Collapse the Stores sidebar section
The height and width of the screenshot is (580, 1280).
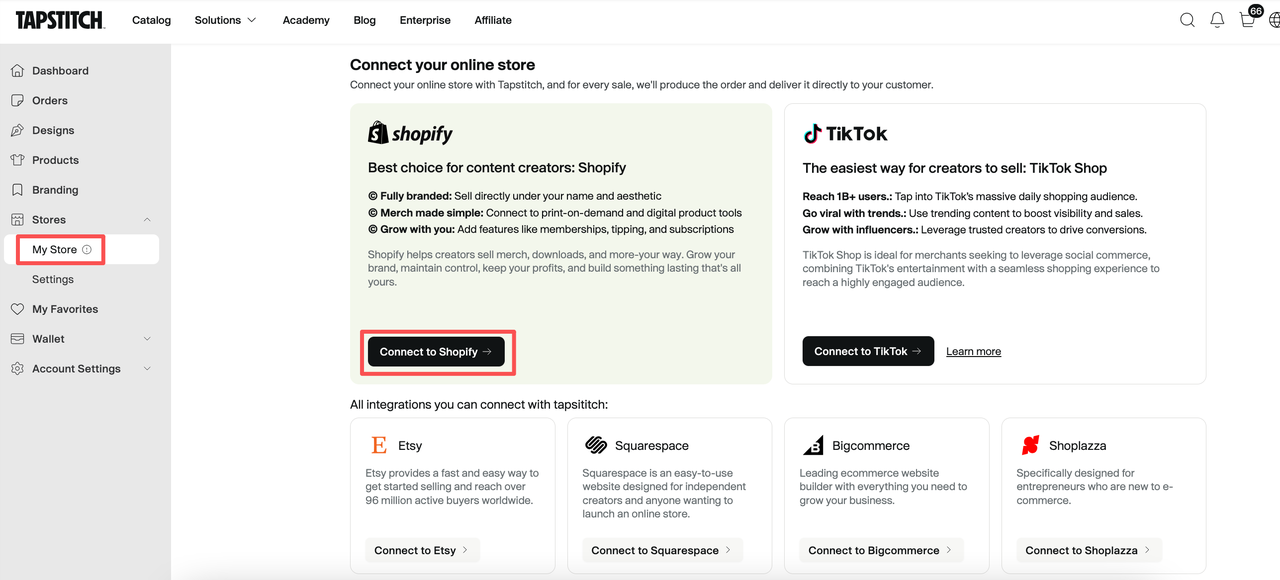click(147, 220)
